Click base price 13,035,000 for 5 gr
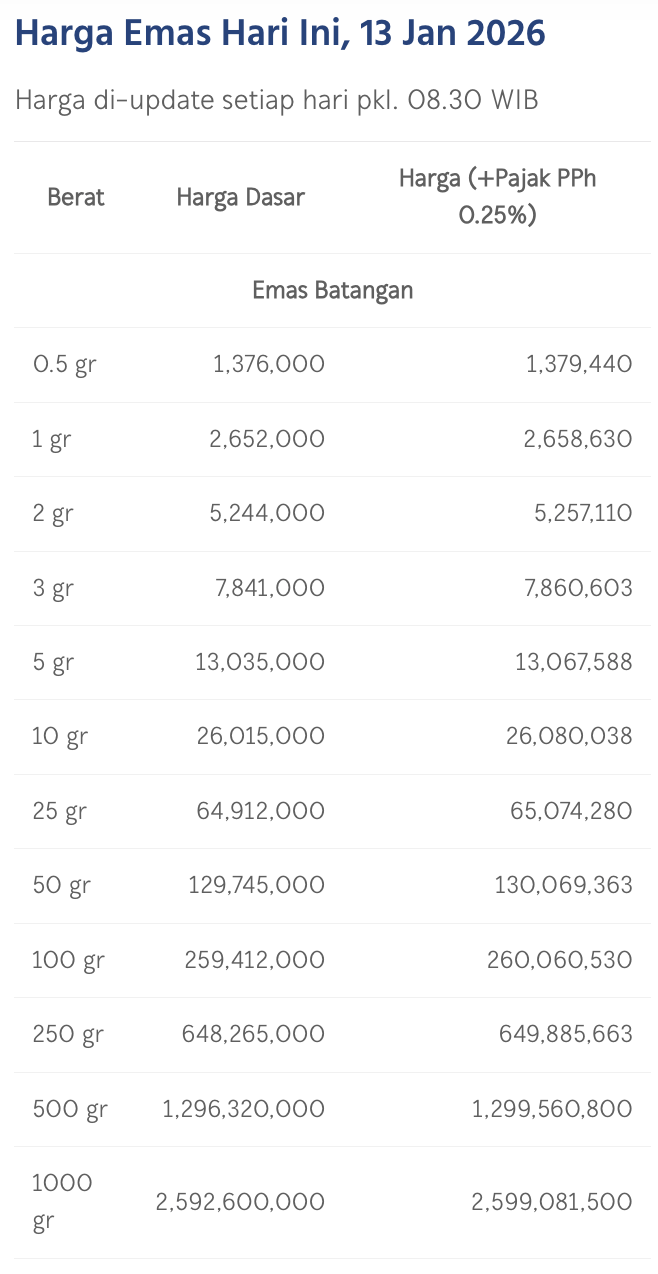 coord(260,662)
